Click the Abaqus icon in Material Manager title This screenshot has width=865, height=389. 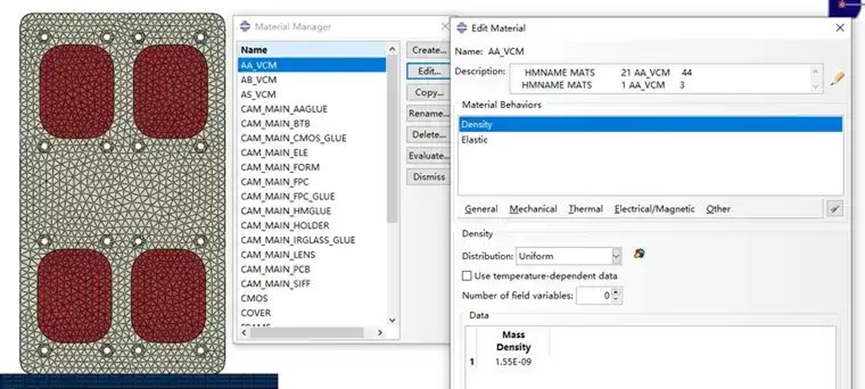pos(245,26)
